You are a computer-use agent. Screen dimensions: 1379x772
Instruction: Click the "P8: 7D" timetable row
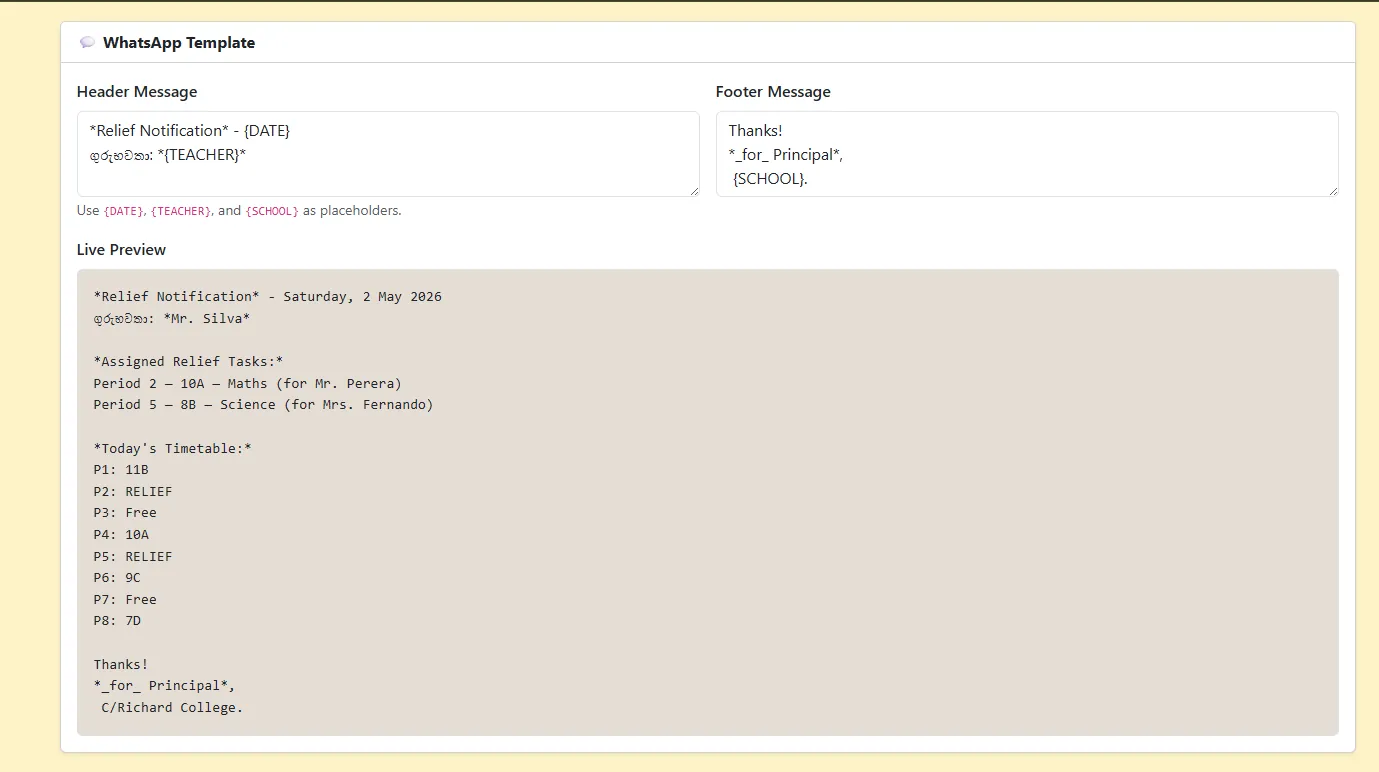click(117, 621)
